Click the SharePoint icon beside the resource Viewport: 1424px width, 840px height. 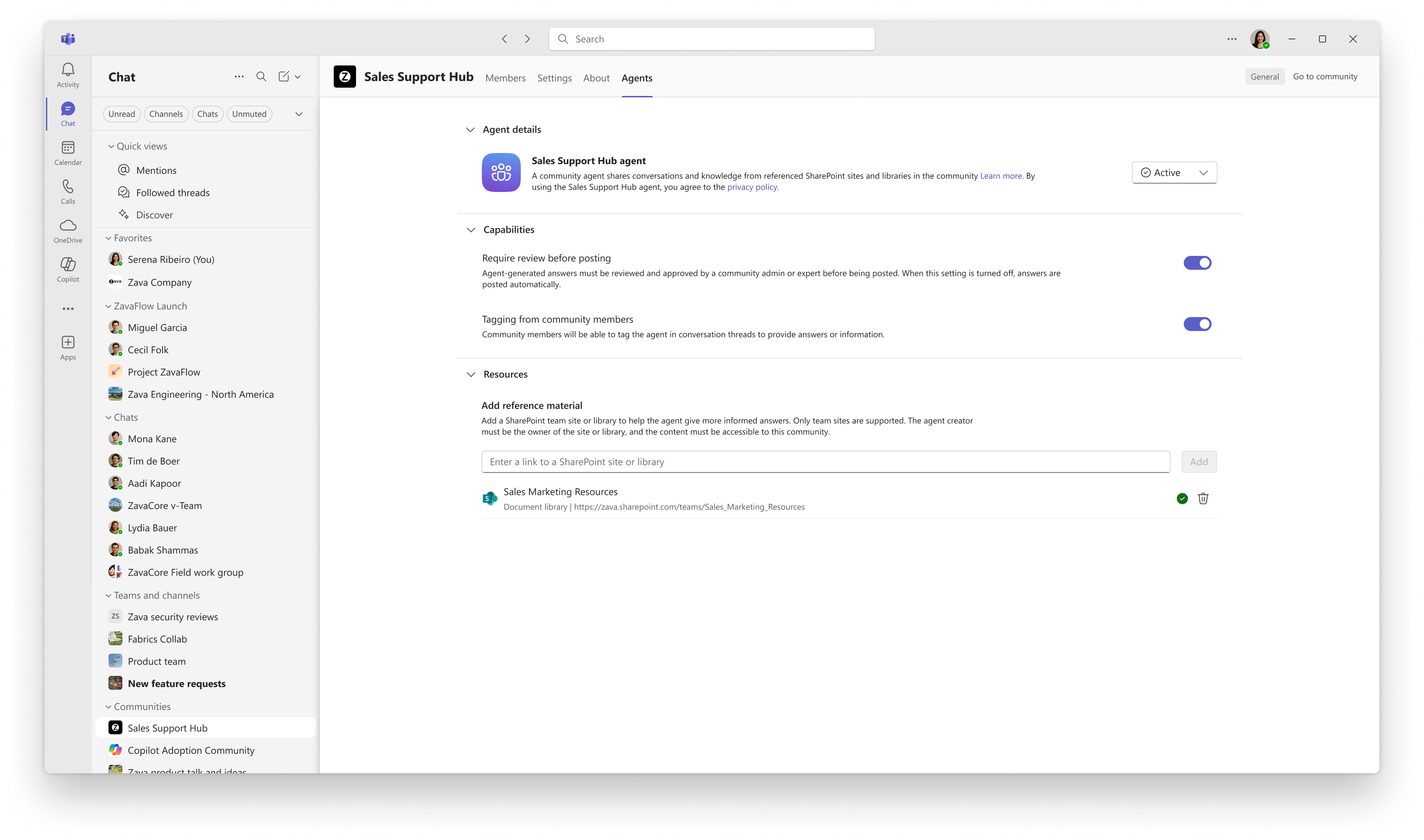pos(489,499)
